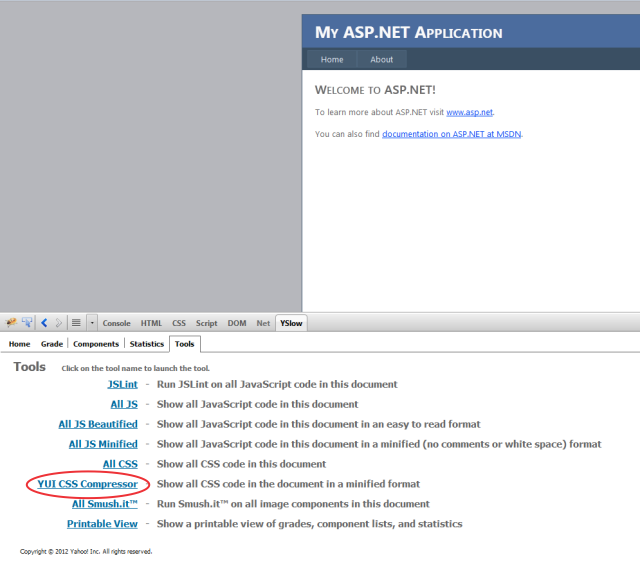
Task: Open the YSlow Components sub-tab
Action: tap(96, 344)
